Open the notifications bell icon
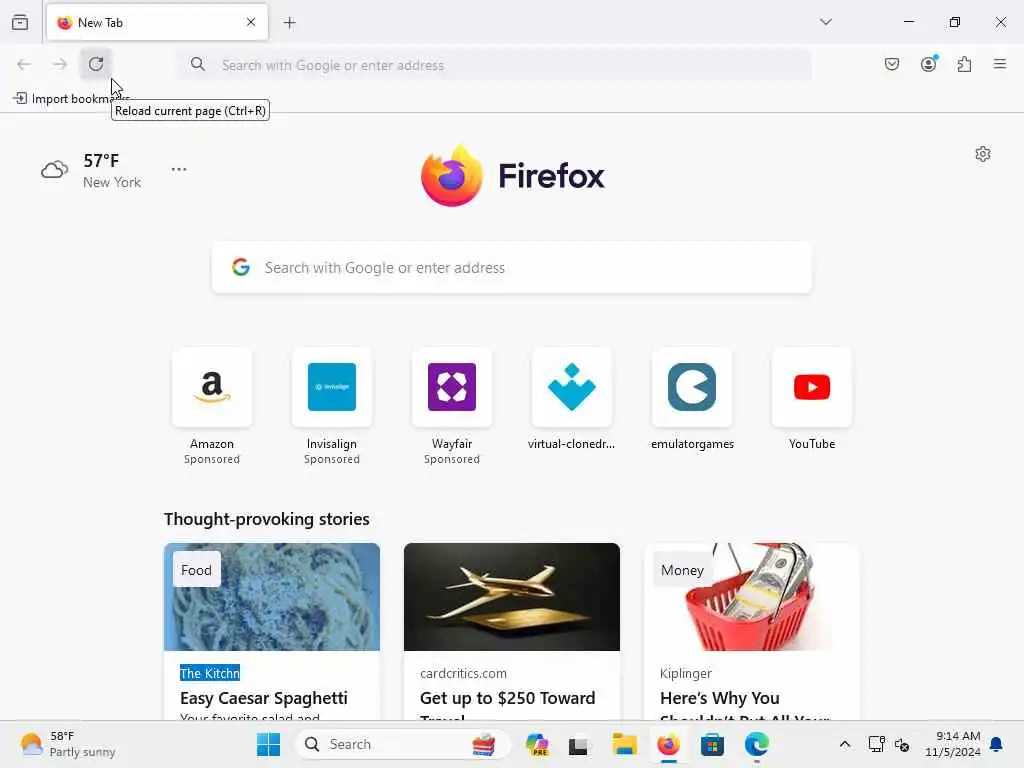Screen dimensions: 1024x768 997,744
